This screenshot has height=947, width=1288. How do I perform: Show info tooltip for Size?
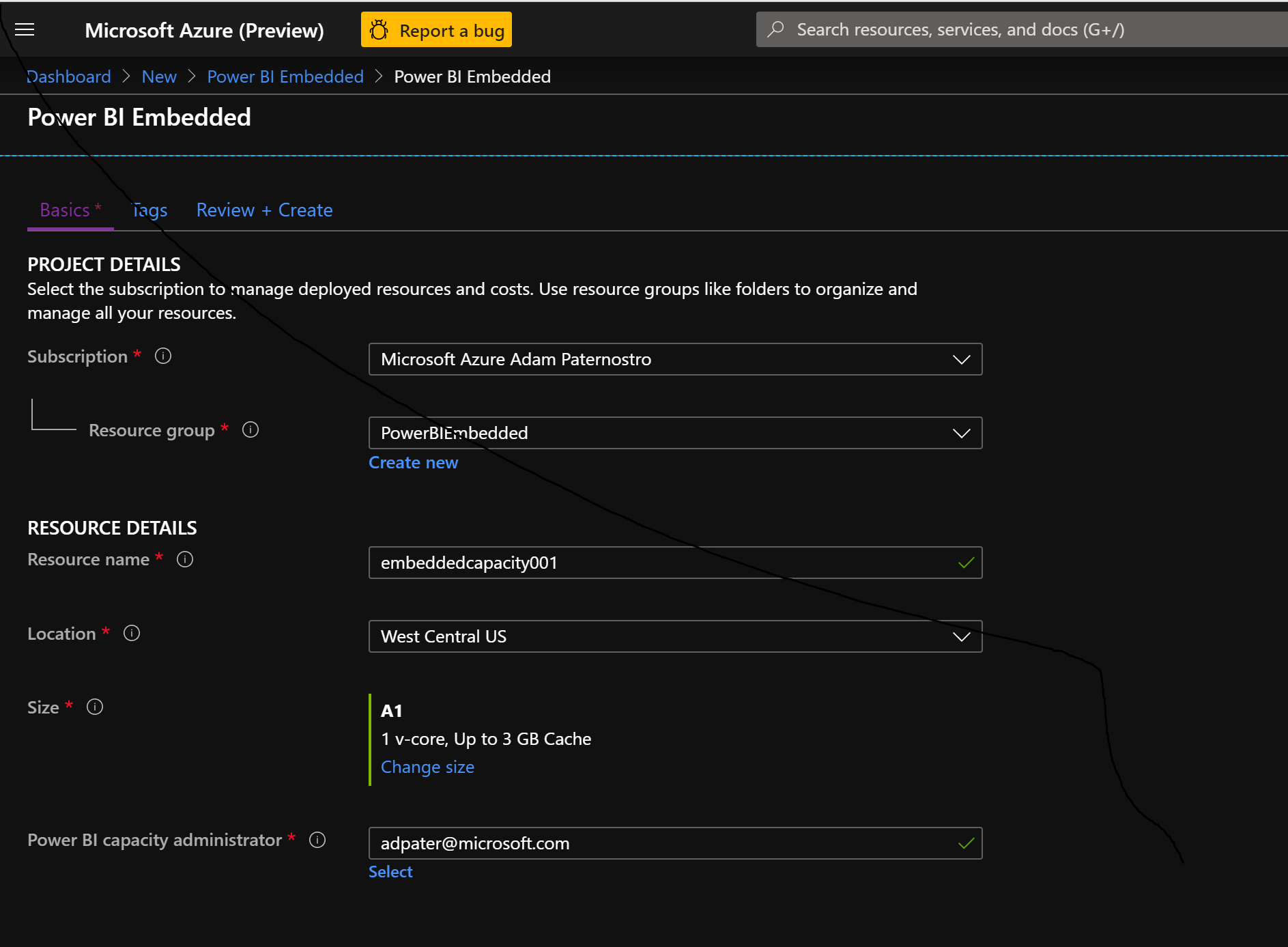[x=95, y=707]
